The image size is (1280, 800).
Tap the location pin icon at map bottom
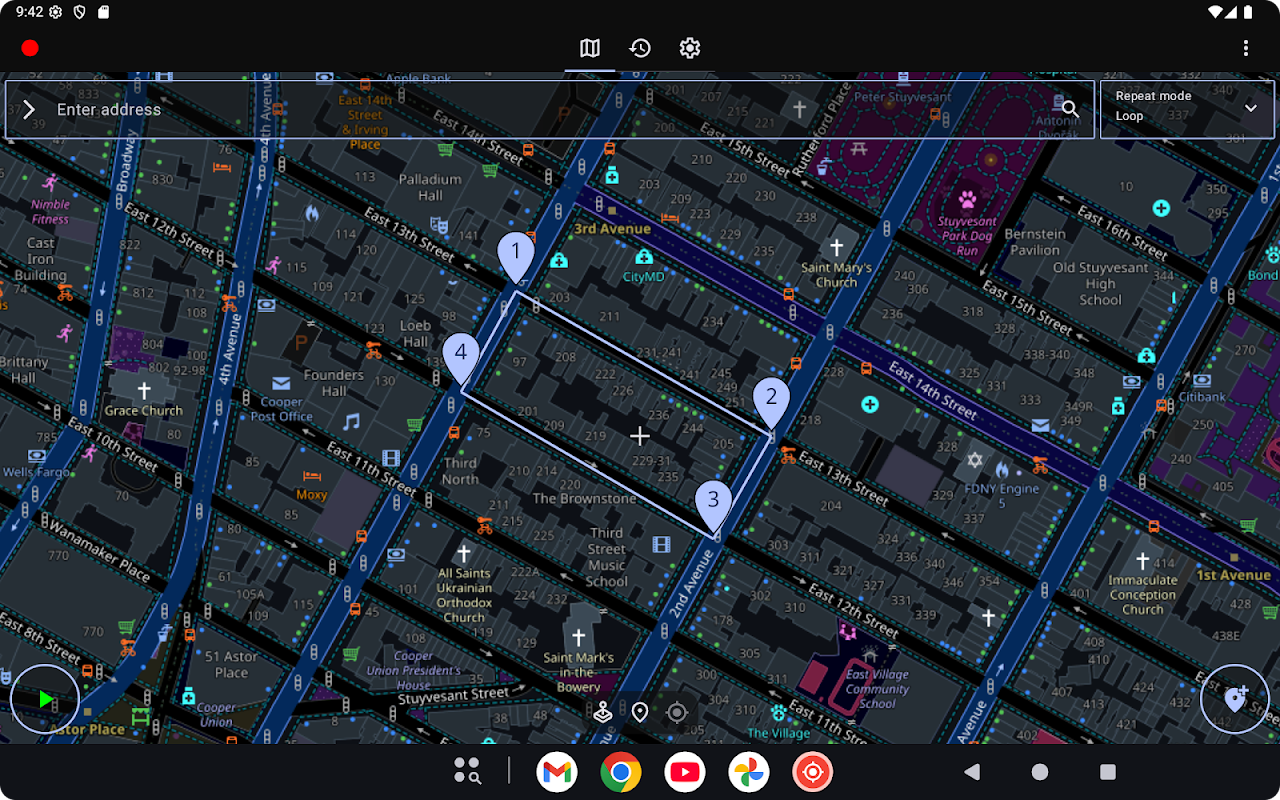[x=640, y=712]
